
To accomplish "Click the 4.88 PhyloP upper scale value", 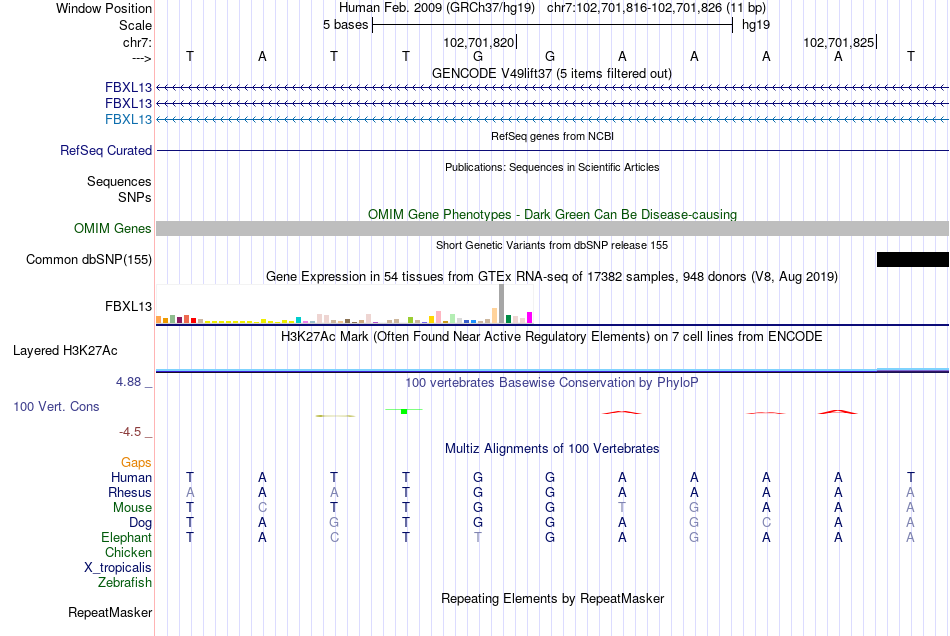I will click(128, 382).
